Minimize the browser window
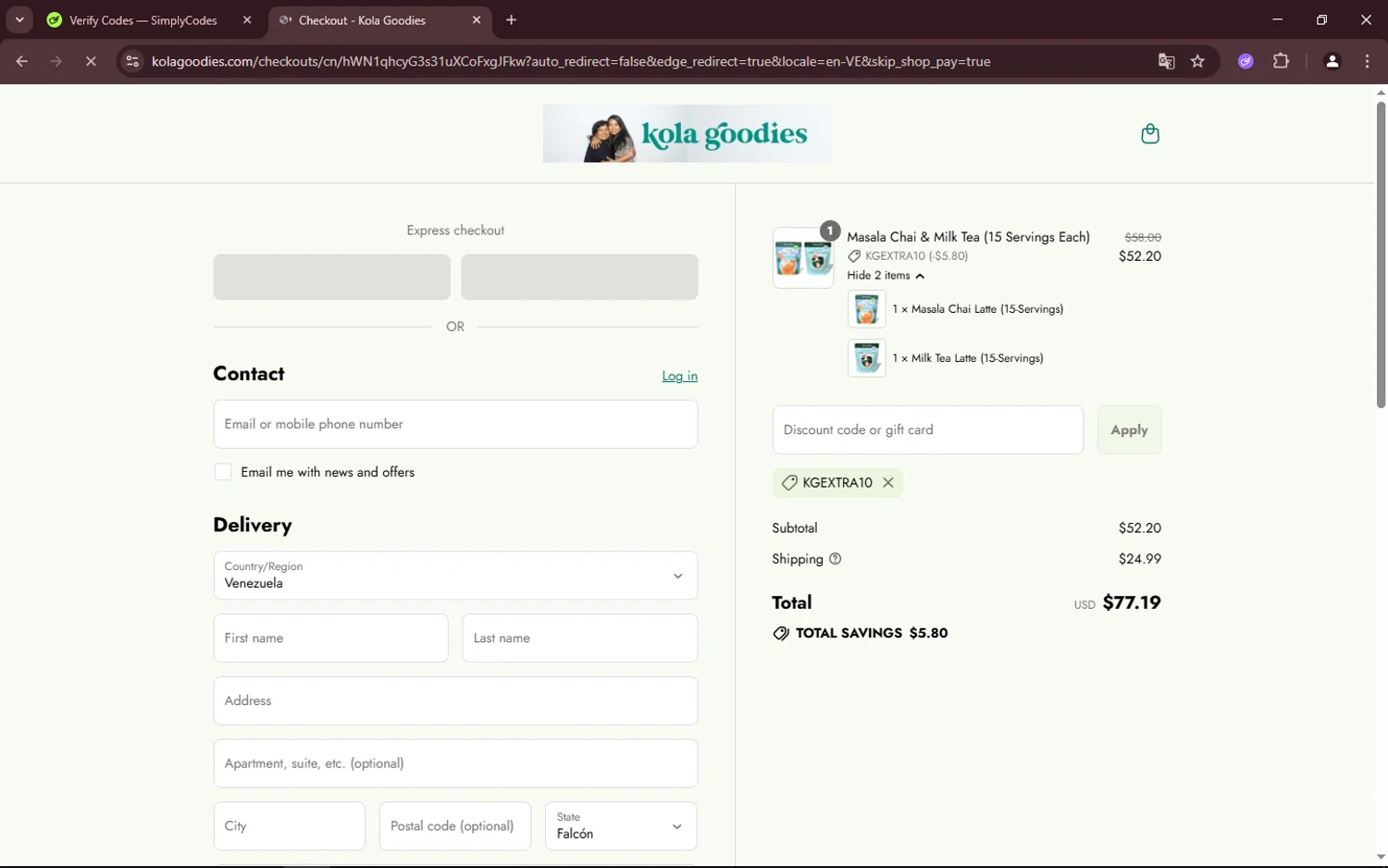 point(1278,19)
